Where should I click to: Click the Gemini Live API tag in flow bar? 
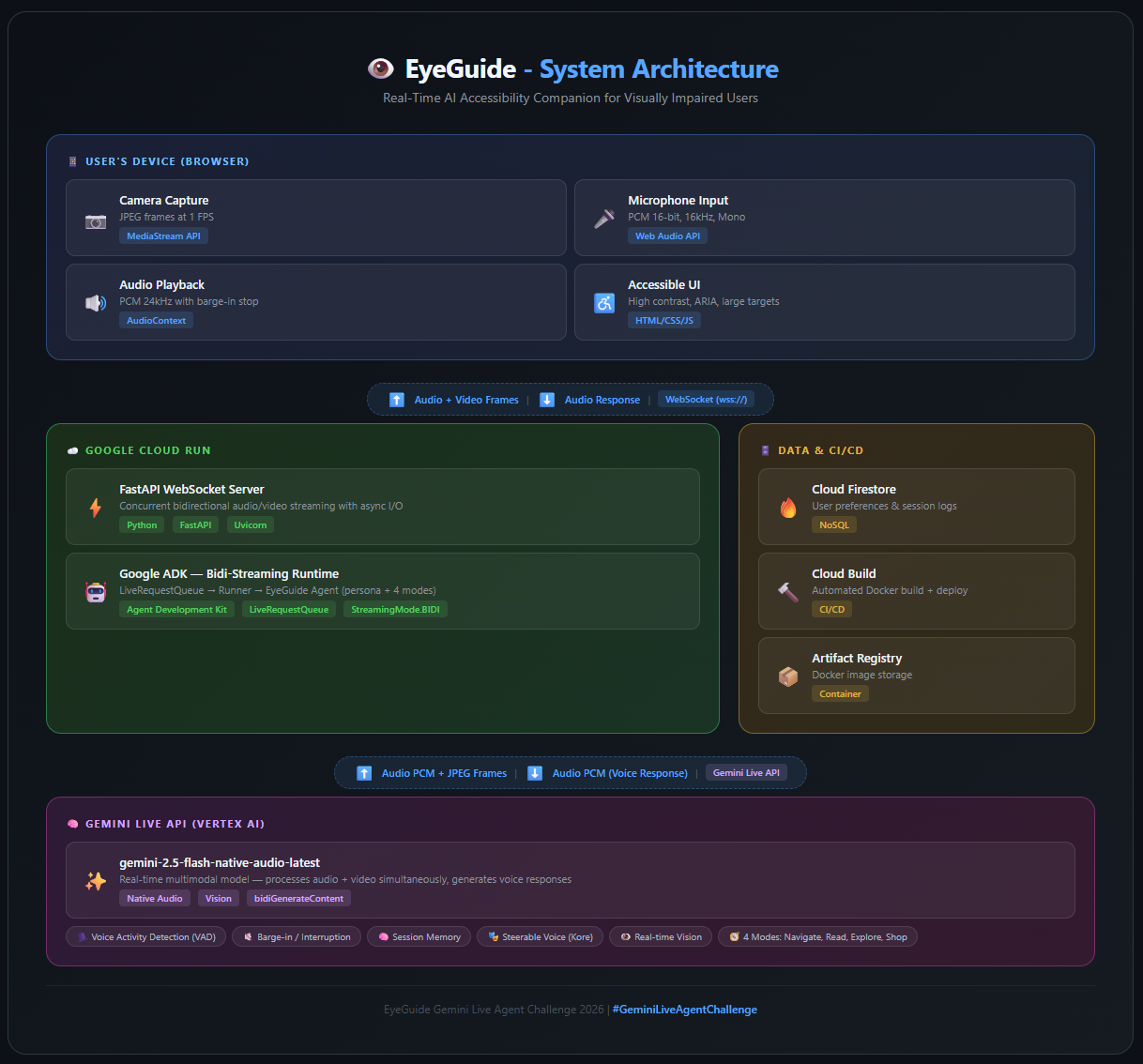click(x=746, y=773)
